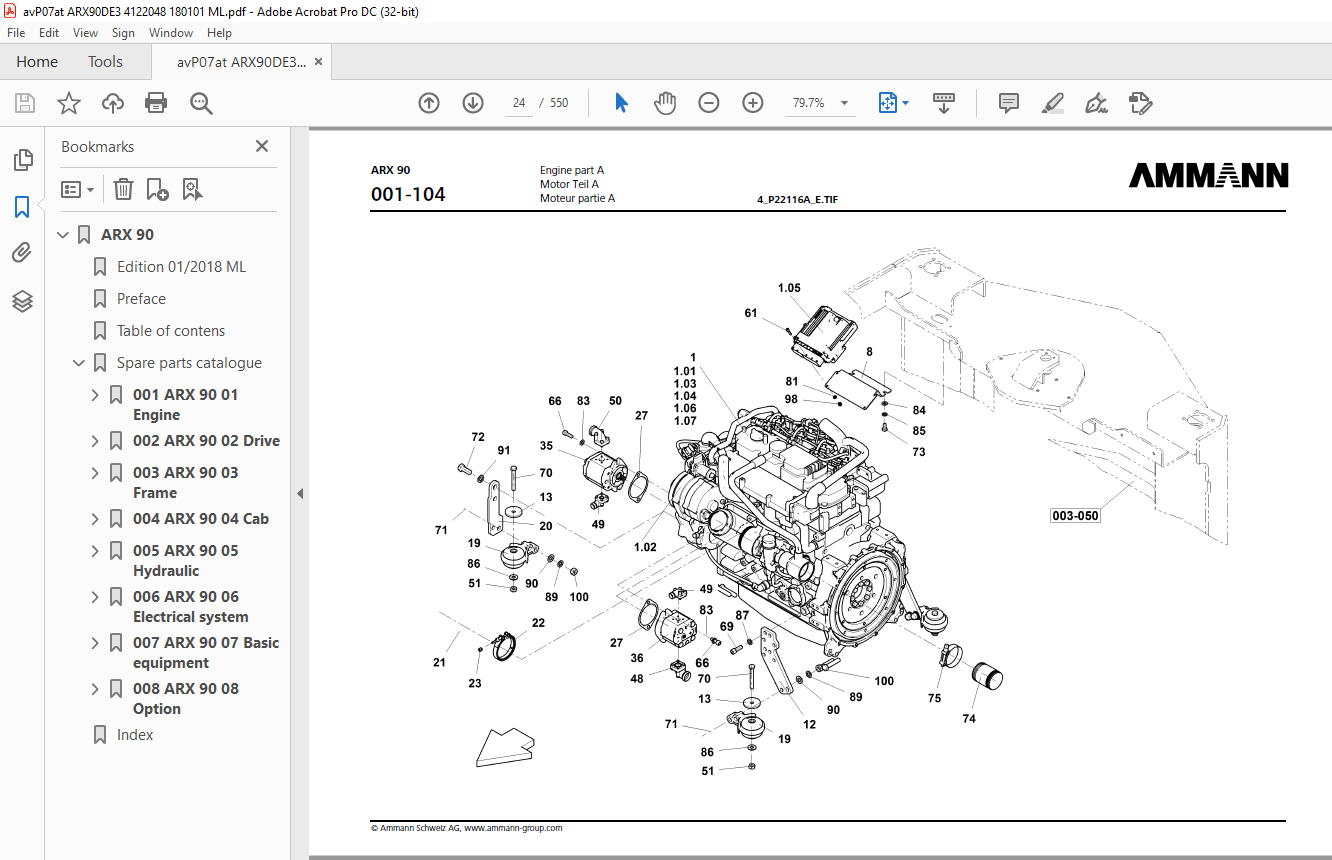Expand the 006 Electrical system bookmark

[x=95, y=597]
